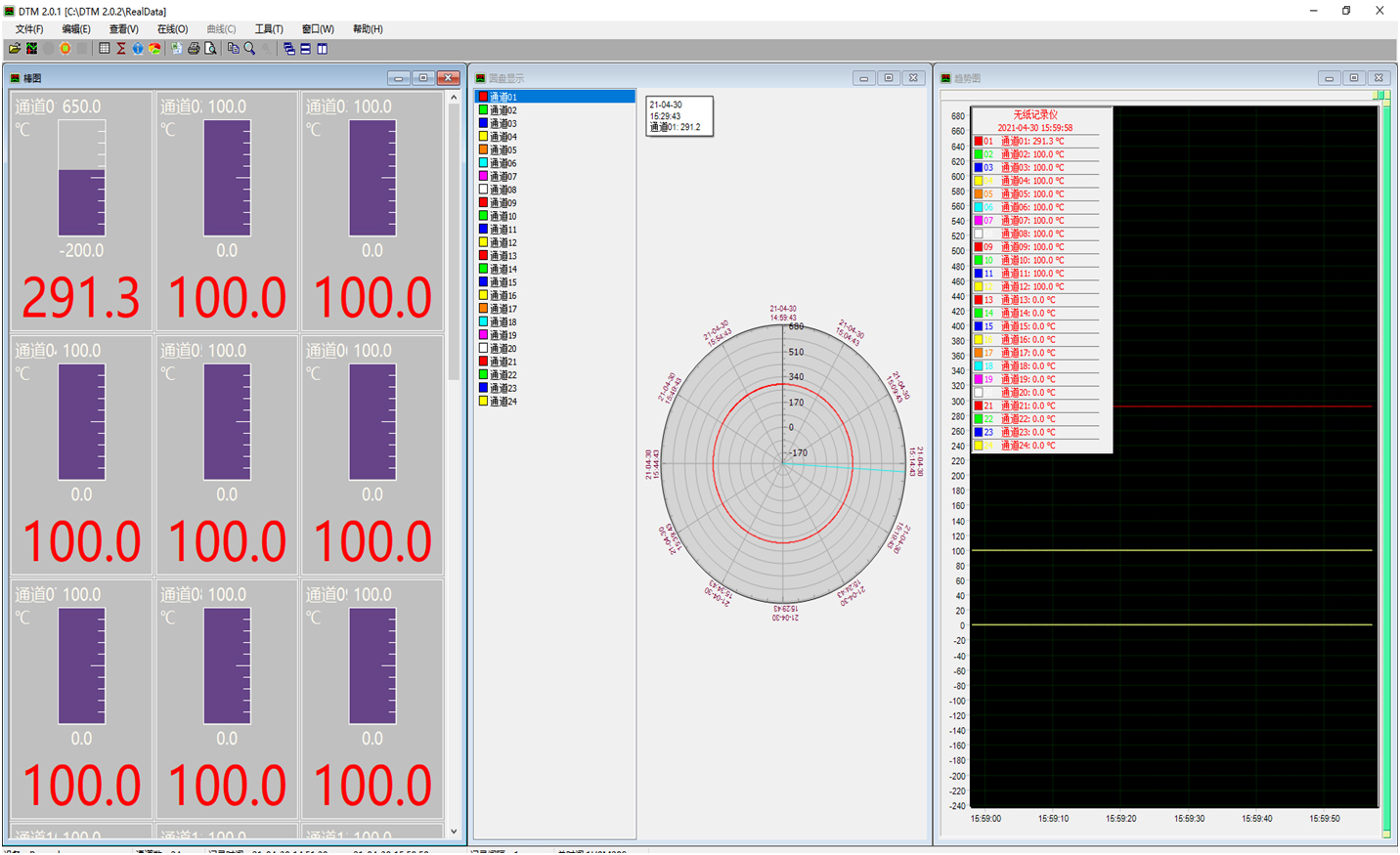The width and height of the screenshot is (1400, 855).
Task: Maximize the 趋势图 trend chart window
Action: pyautogui.click(x=1353, y=78)
